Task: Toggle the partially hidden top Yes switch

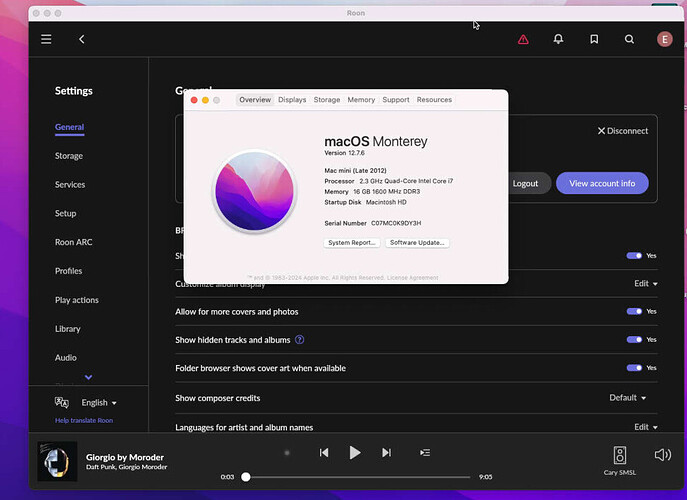Action: click(634, 255)
